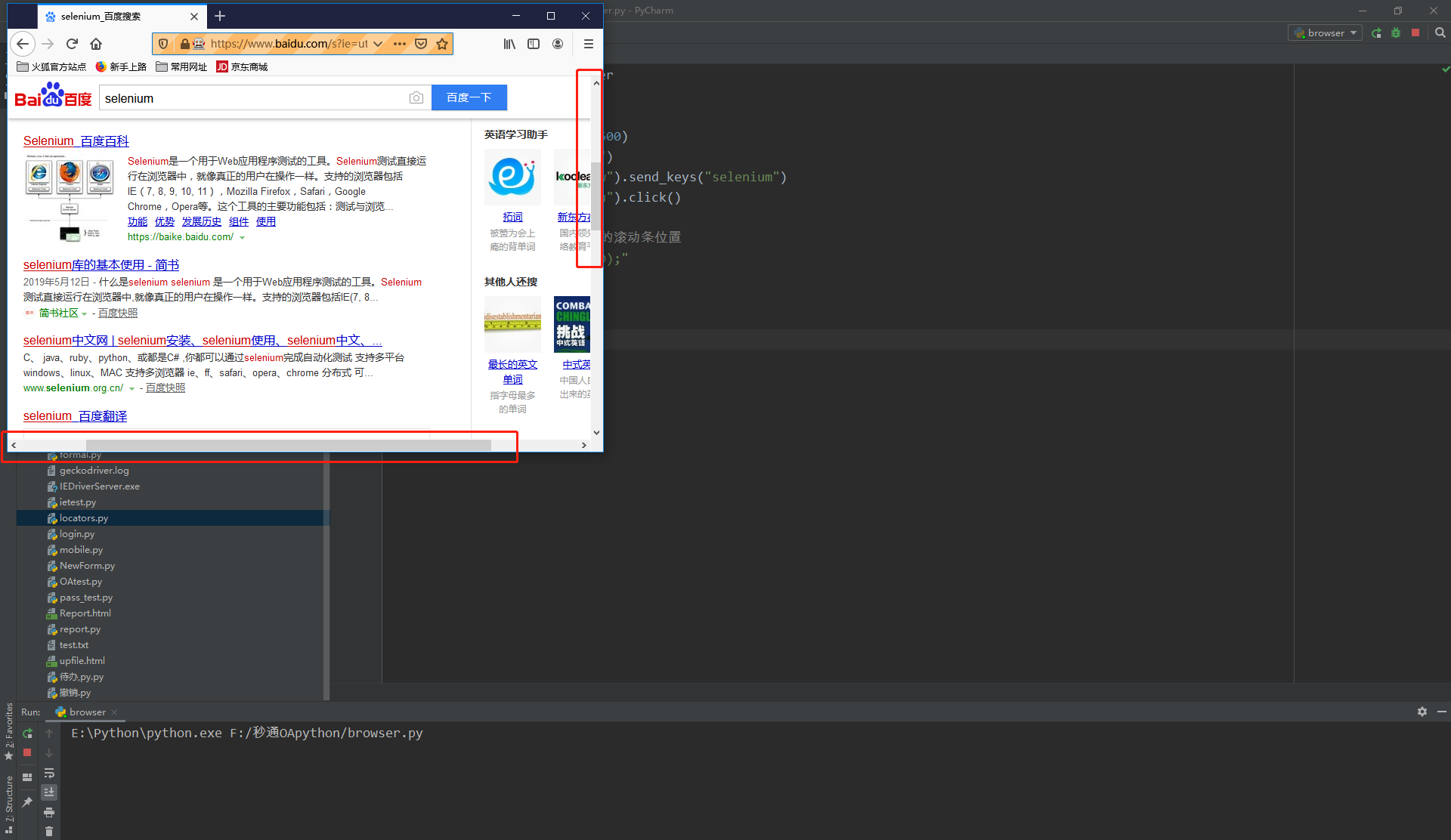Open the Firefox Library panel
The height and width of the screenshot is (840, 1451).
[509, 44]
